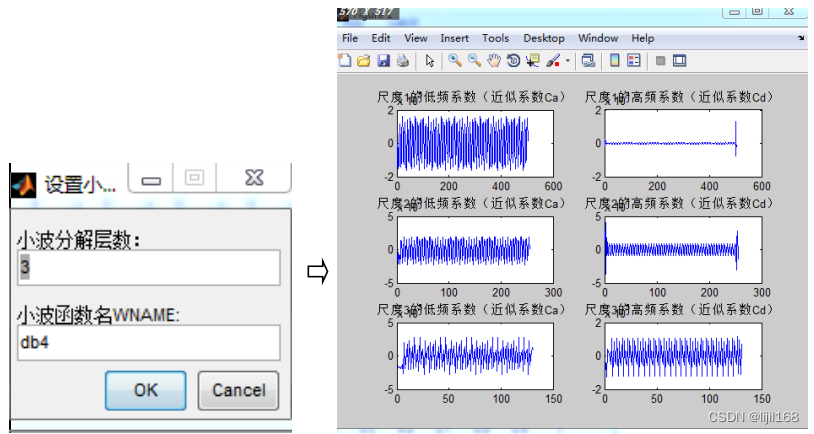Select the Brush data tool
This screenshot has width=814, height=434.
pos(553,61)
